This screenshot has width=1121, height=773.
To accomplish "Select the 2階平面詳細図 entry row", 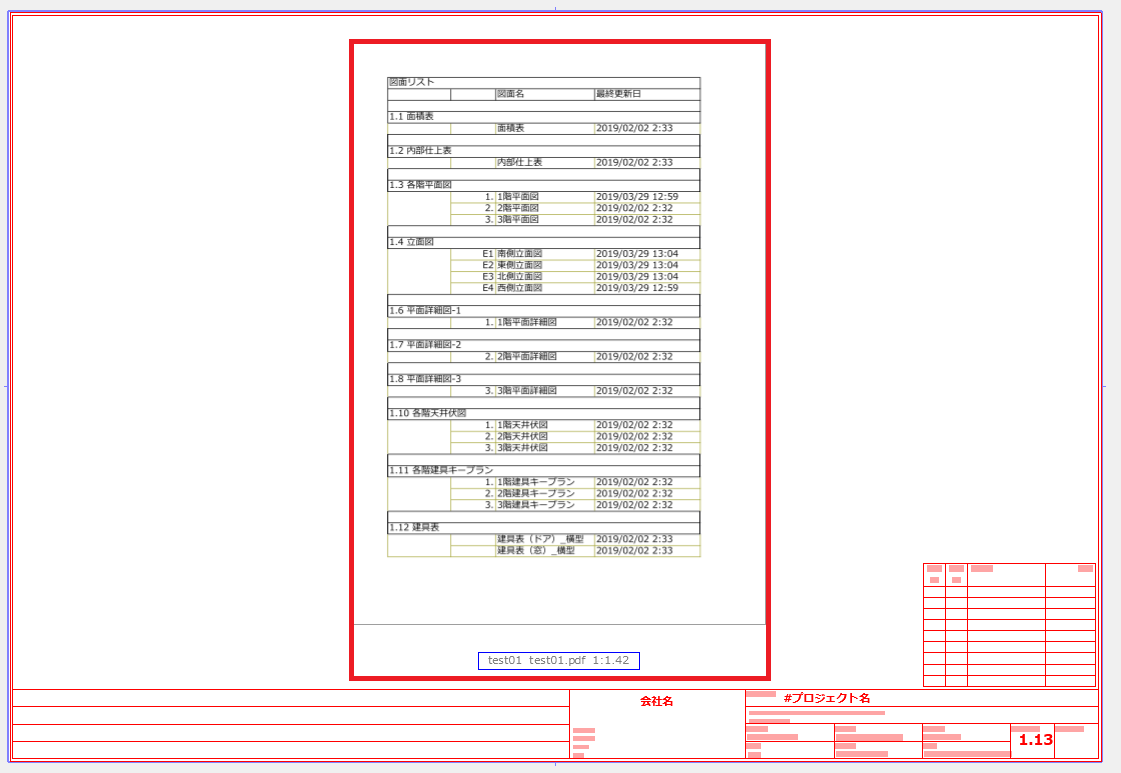I will pos(576,357).
